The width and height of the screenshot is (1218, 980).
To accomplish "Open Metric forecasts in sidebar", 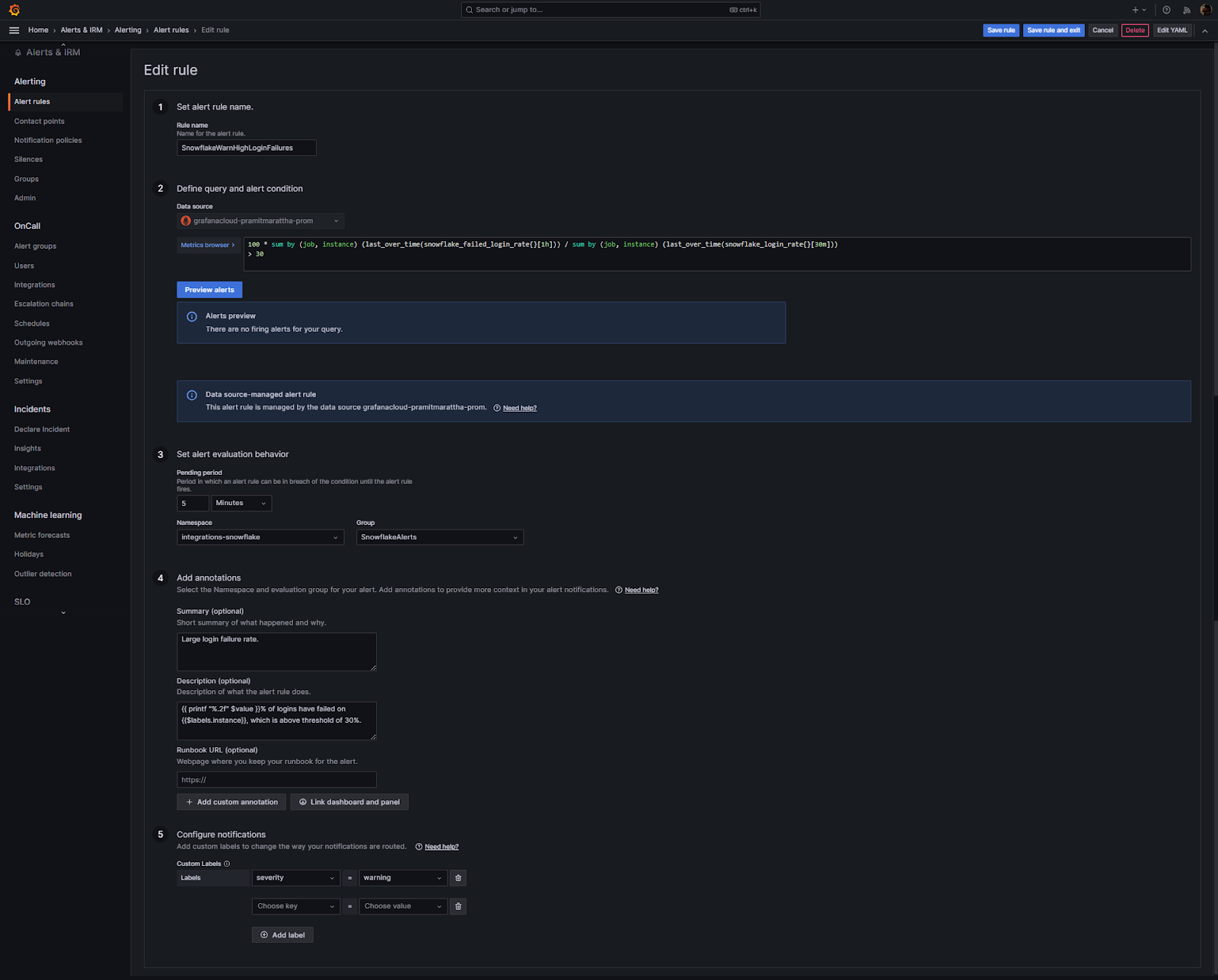I will [42, 536].
